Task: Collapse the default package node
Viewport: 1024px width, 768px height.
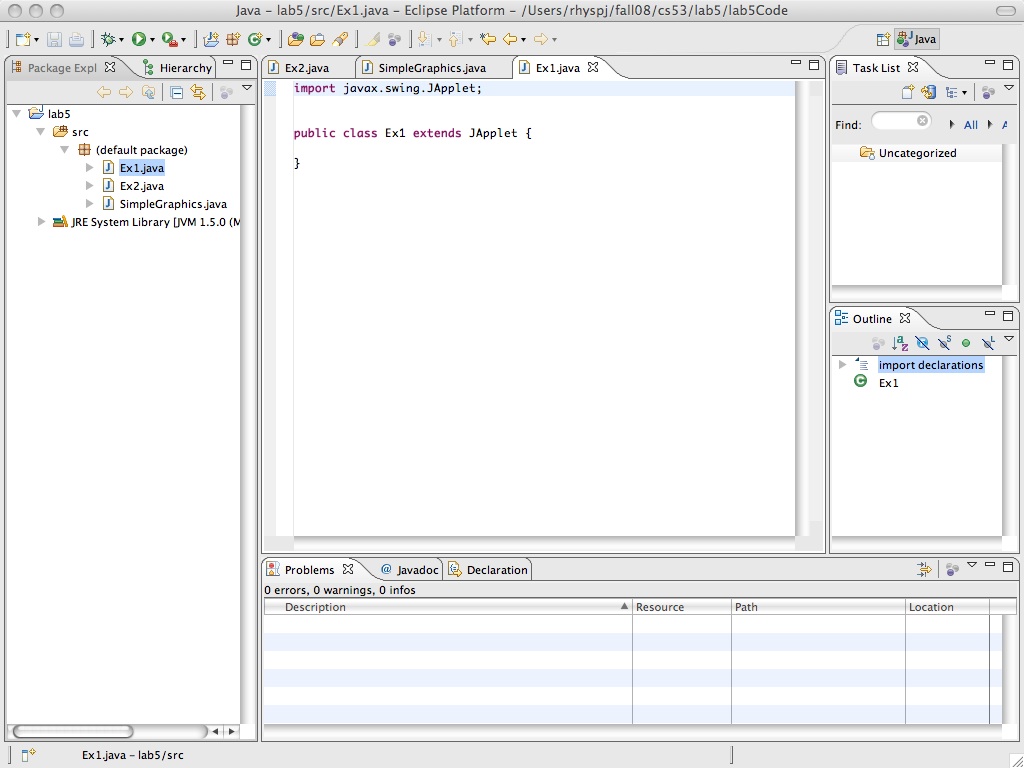Action: [x=65, y=150]
